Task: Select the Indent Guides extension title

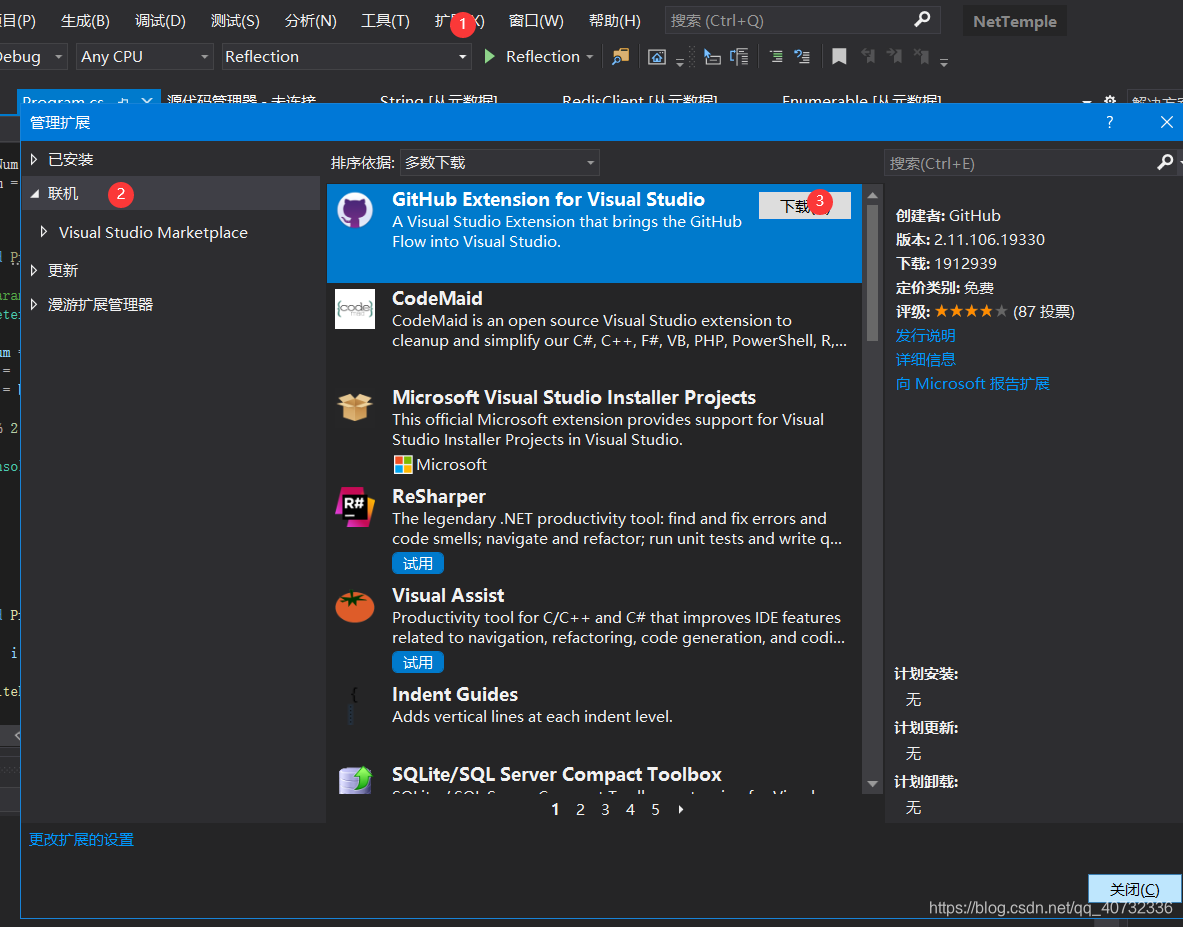Action: 455,694
